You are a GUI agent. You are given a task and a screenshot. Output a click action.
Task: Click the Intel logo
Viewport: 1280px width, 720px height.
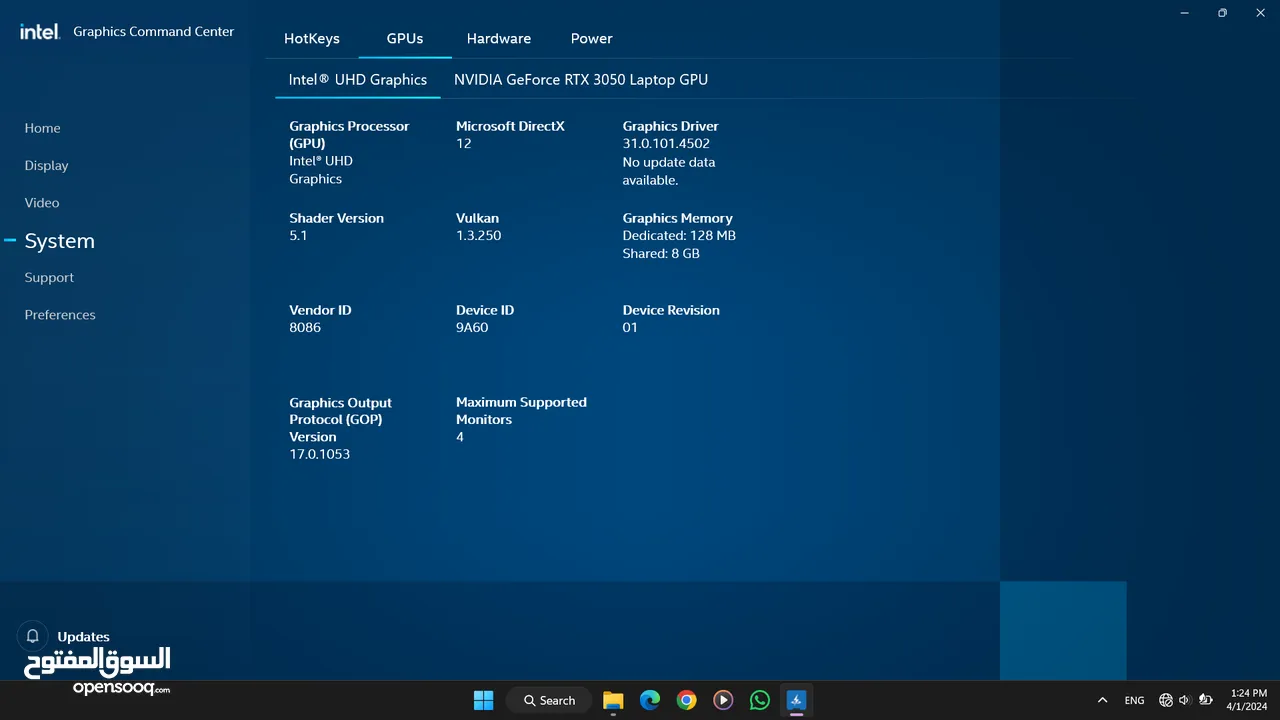point(39,31)
